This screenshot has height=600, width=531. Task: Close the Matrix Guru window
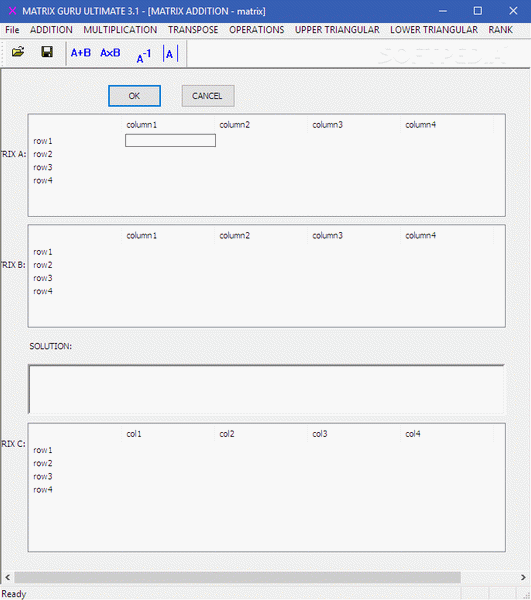[513, 11]
